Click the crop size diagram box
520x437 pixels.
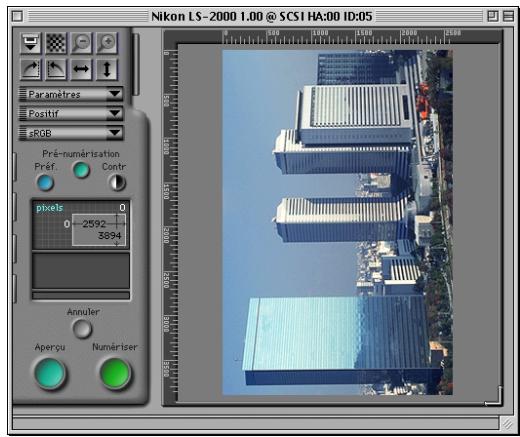tap(99, 230)
